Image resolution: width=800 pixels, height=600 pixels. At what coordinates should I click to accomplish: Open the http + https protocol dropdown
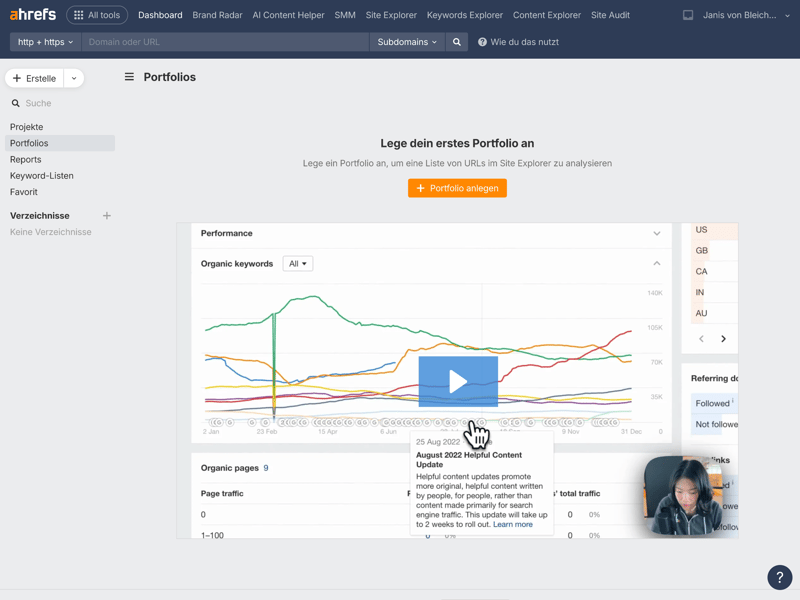[45, 42]
